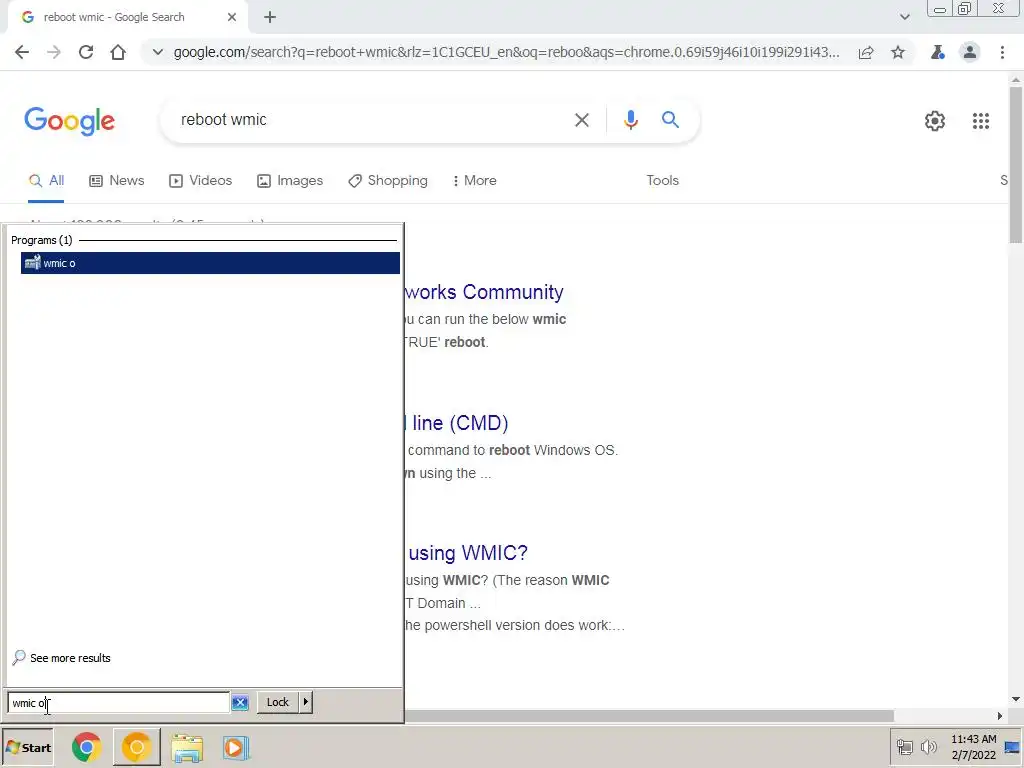Screen dimensions: 1024x768
Task: Go back using the browser back arrow
Action: [22, 52]
